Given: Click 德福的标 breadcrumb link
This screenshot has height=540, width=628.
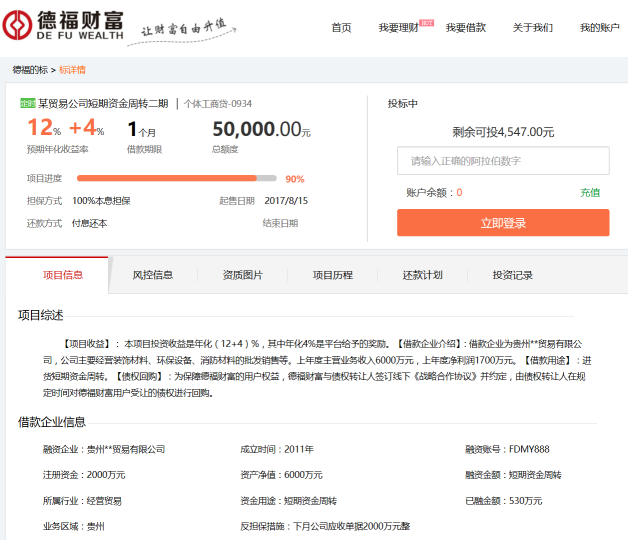Looking at the screenshot, I should pos(30,70).
